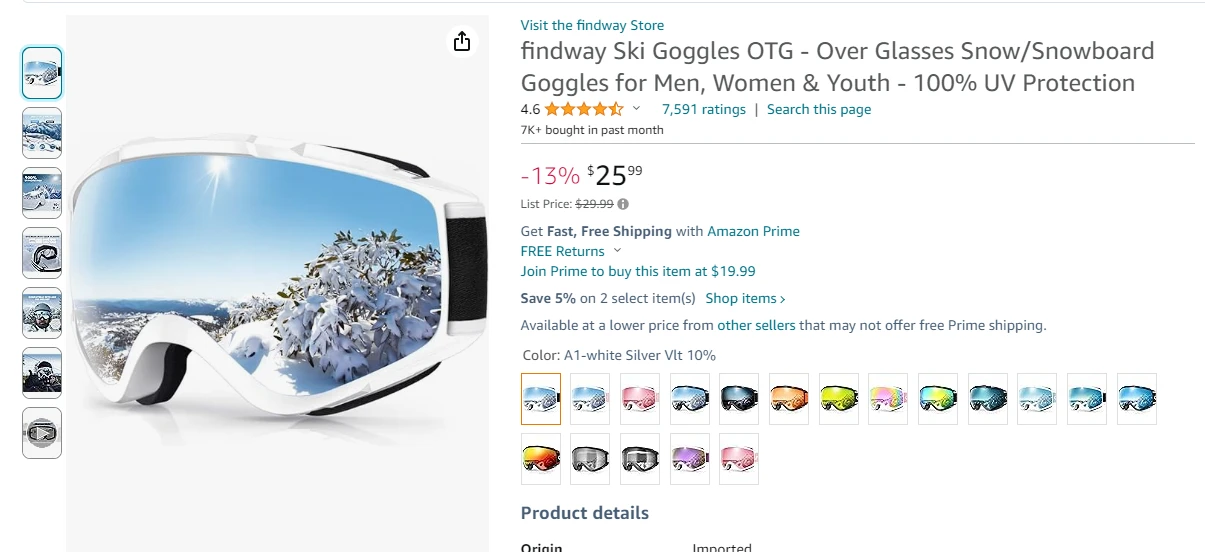Click the share icon on product image
The height and width of the screenshot is (552, 1205).
point(461,41)
